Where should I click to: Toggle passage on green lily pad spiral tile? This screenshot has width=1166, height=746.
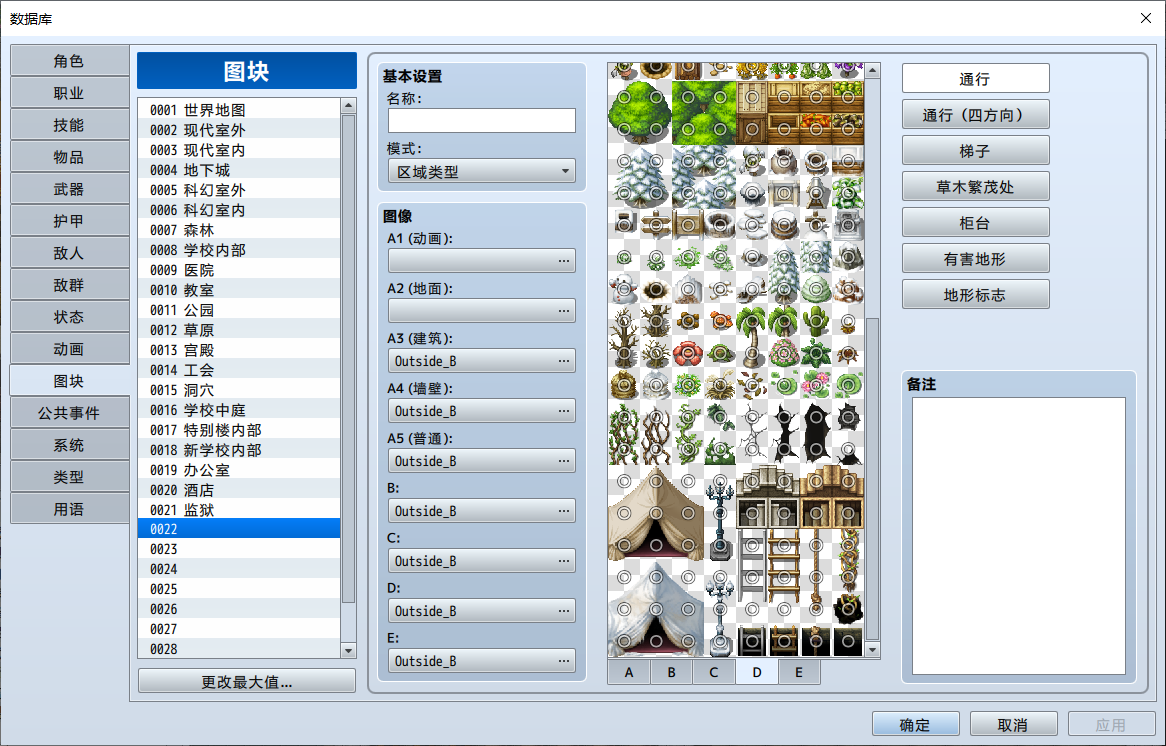point(848,385)
